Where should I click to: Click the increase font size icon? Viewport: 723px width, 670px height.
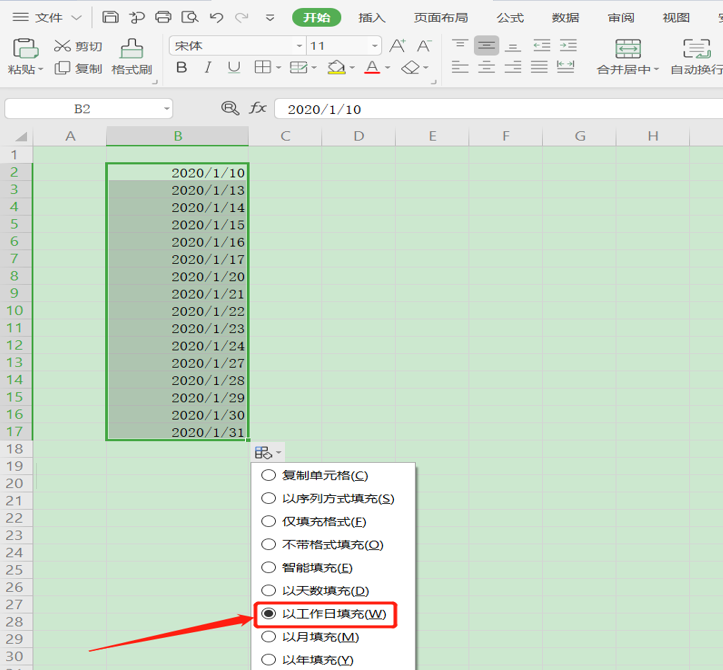coord(397,46)
